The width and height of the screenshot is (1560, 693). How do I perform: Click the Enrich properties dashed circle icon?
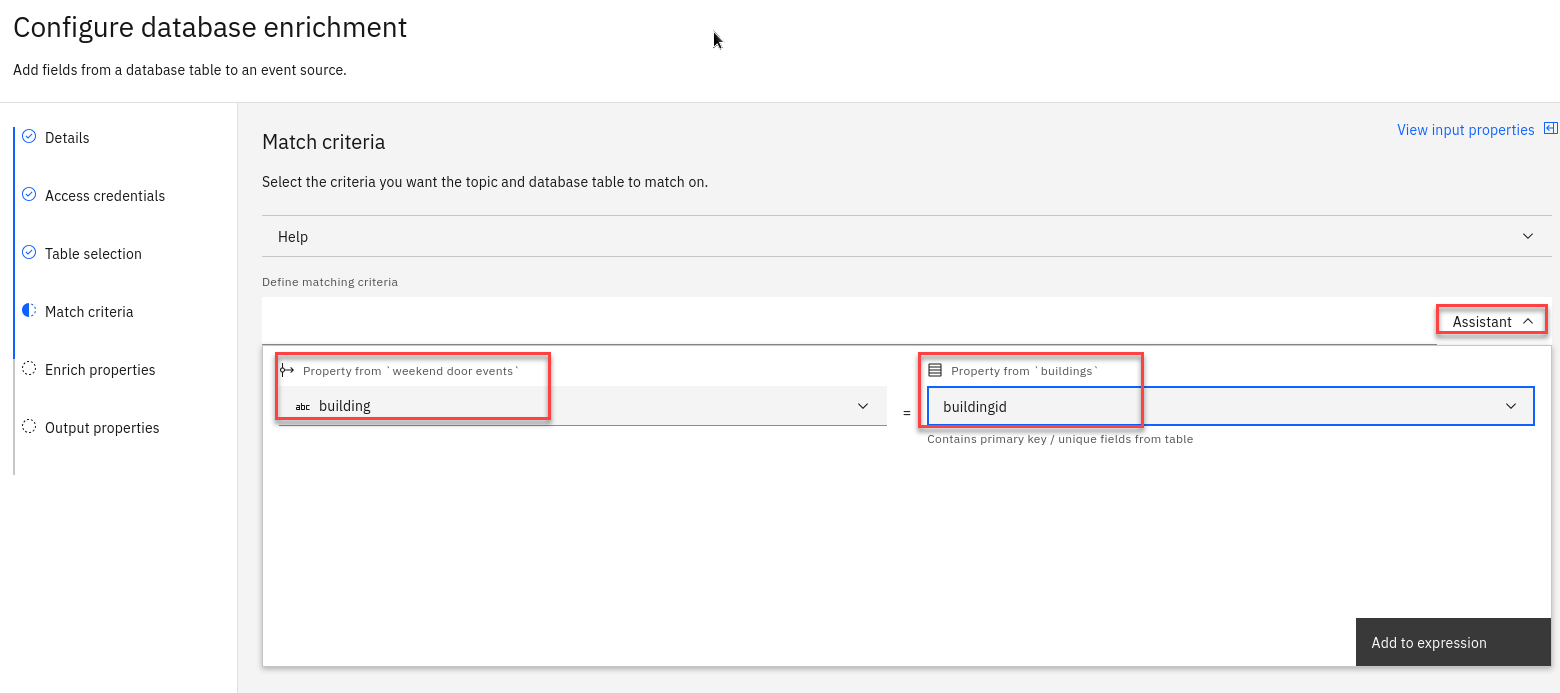click(29, 369)
